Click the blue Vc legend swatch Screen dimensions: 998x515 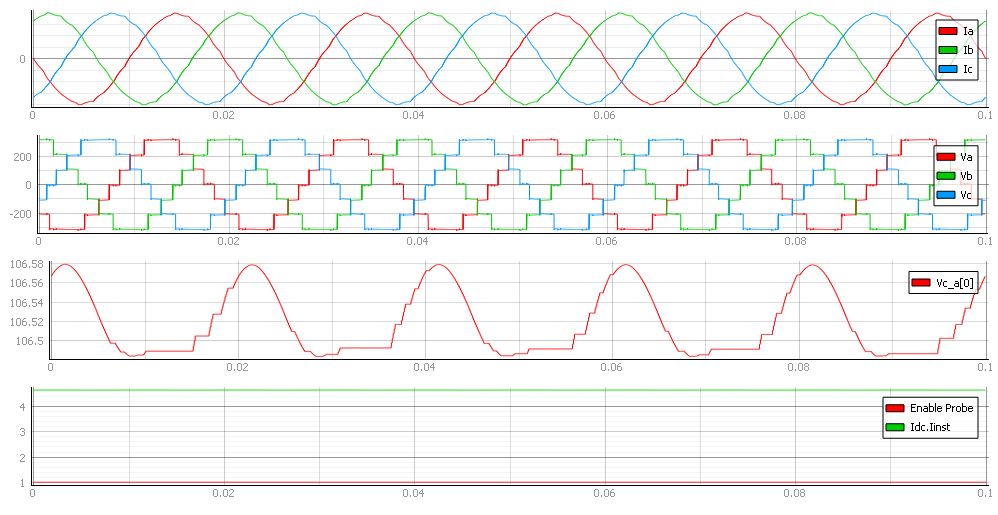tap(944, 195)
